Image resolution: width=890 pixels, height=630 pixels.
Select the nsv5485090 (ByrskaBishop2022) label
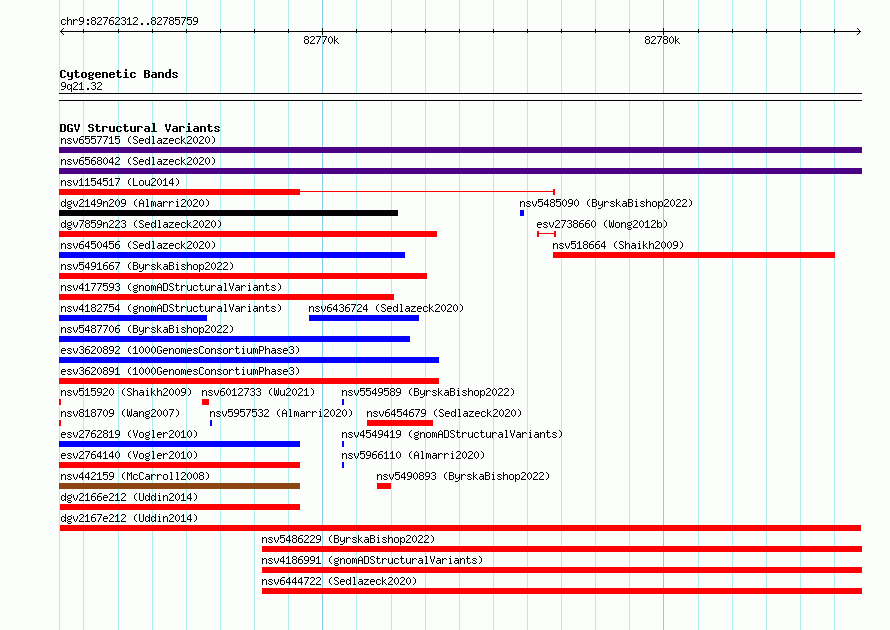tap(606, 203)
